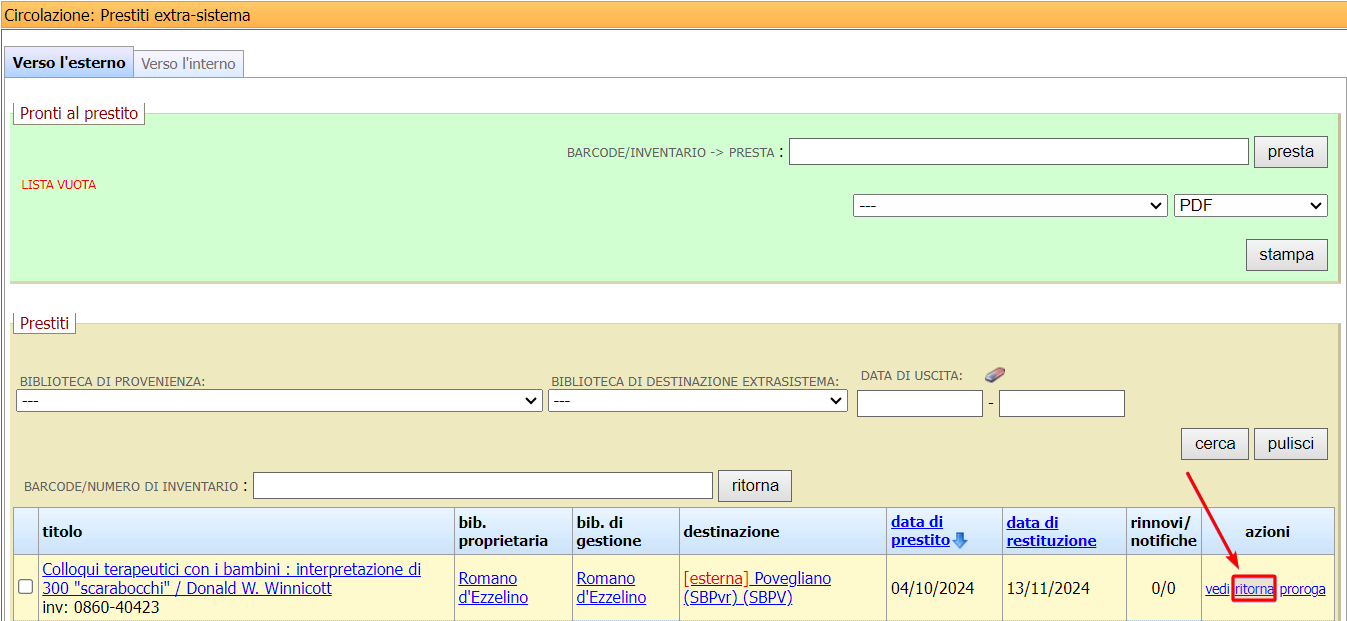1347x621 pixels.
Task: Focus the Barcode/Inventario presta input field
Action: (x=1018, y=152)
